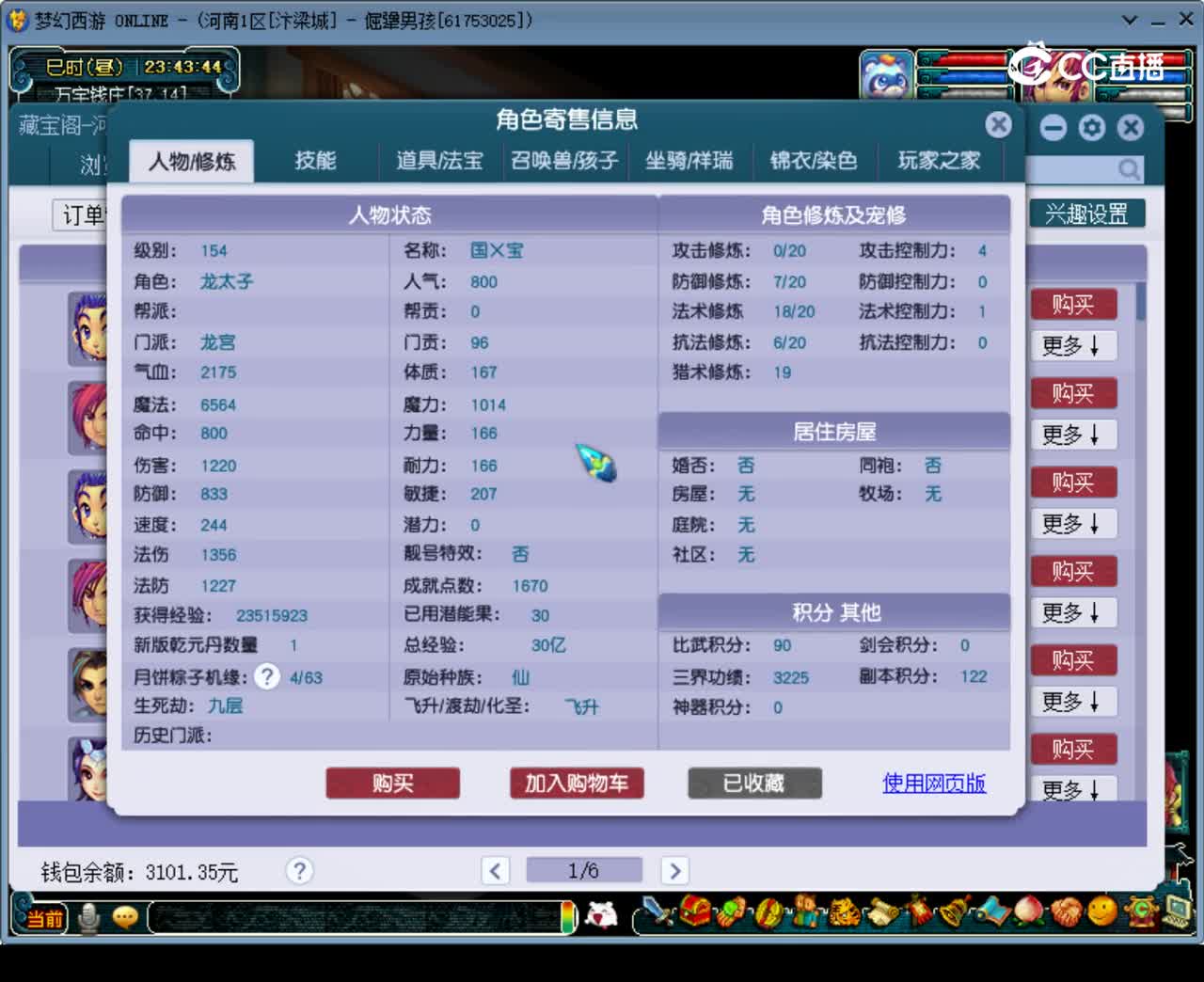Switch to the 技能 tab
This screenshot has height=982, width=1204.
click(315, 161)
